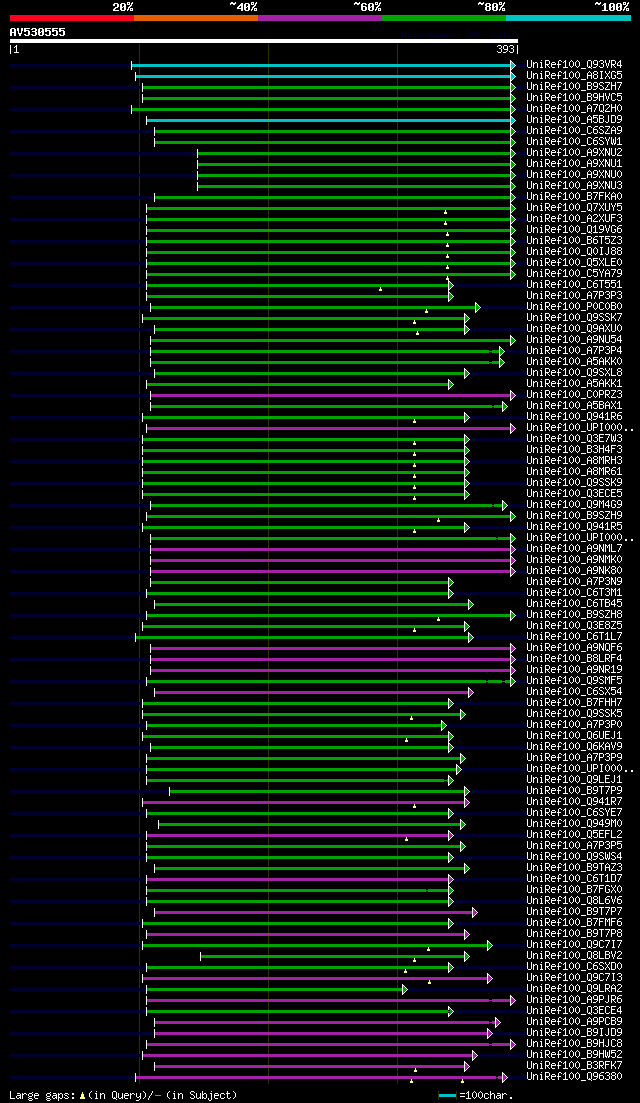Viewport: 640px width, 1103px height.
Task: Select the UniRef100_Q9SMF5 label
Action: [x=574, y=680]
